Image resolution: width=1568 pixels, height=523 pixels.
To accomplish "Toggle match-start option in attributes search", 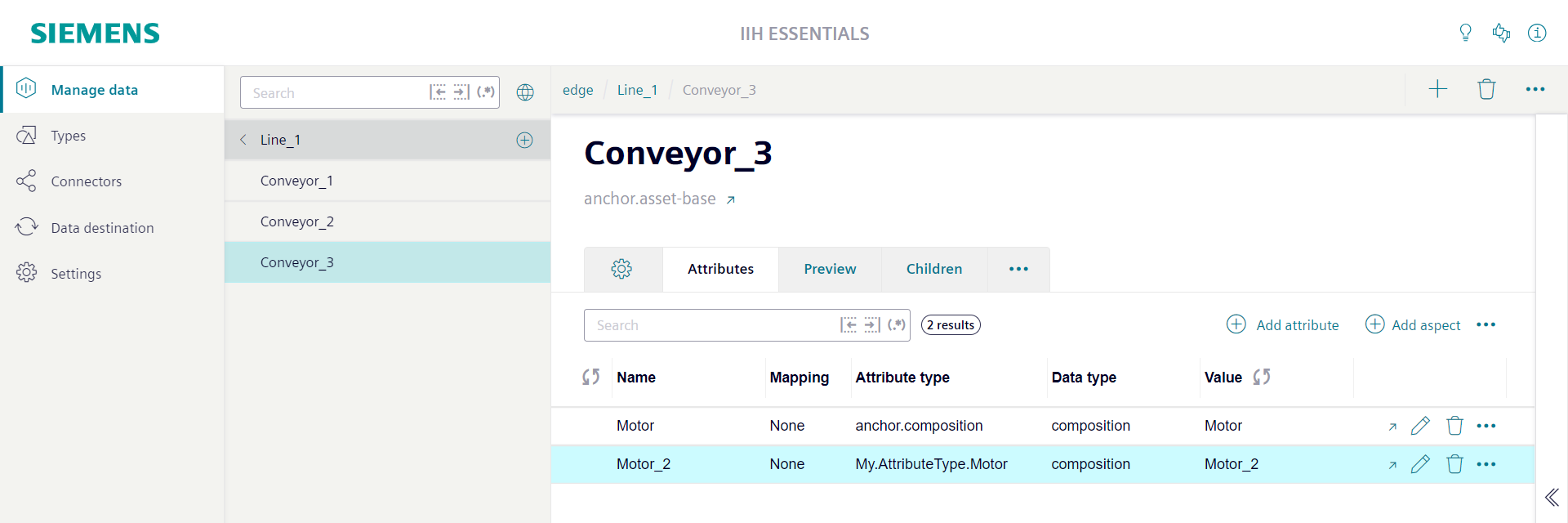I will 849,324.
